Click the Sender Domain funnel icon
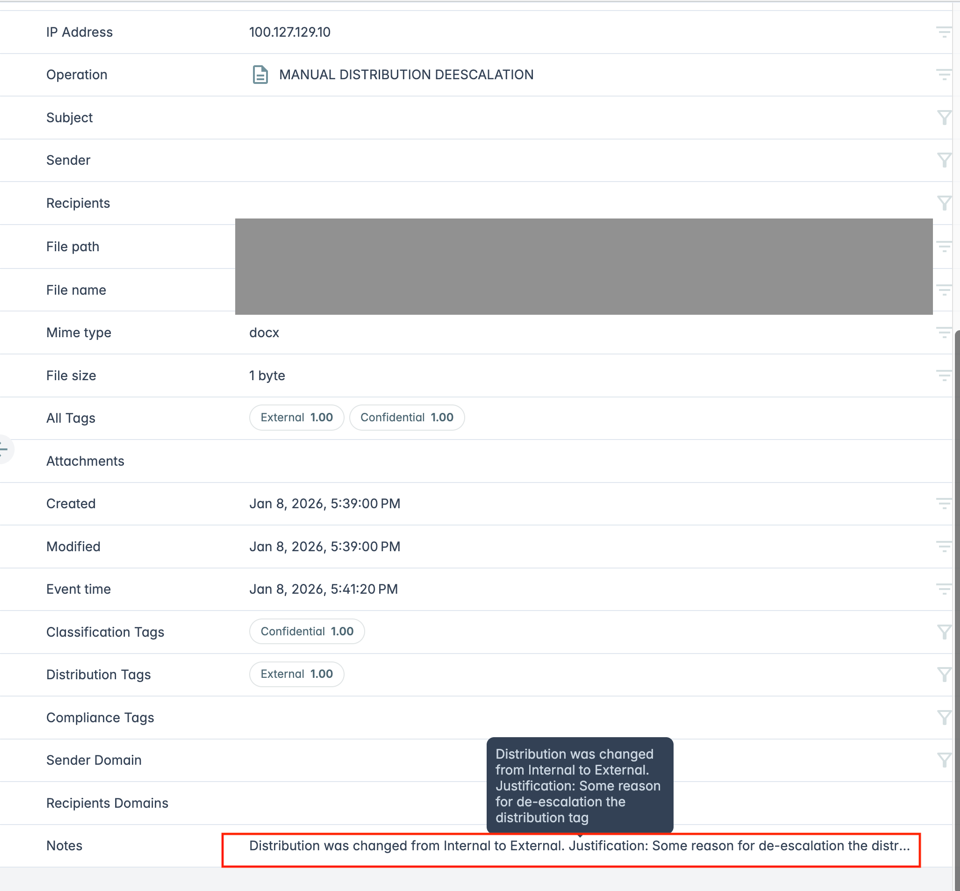This screenshot has height=891, width=960. pos(943,760)
